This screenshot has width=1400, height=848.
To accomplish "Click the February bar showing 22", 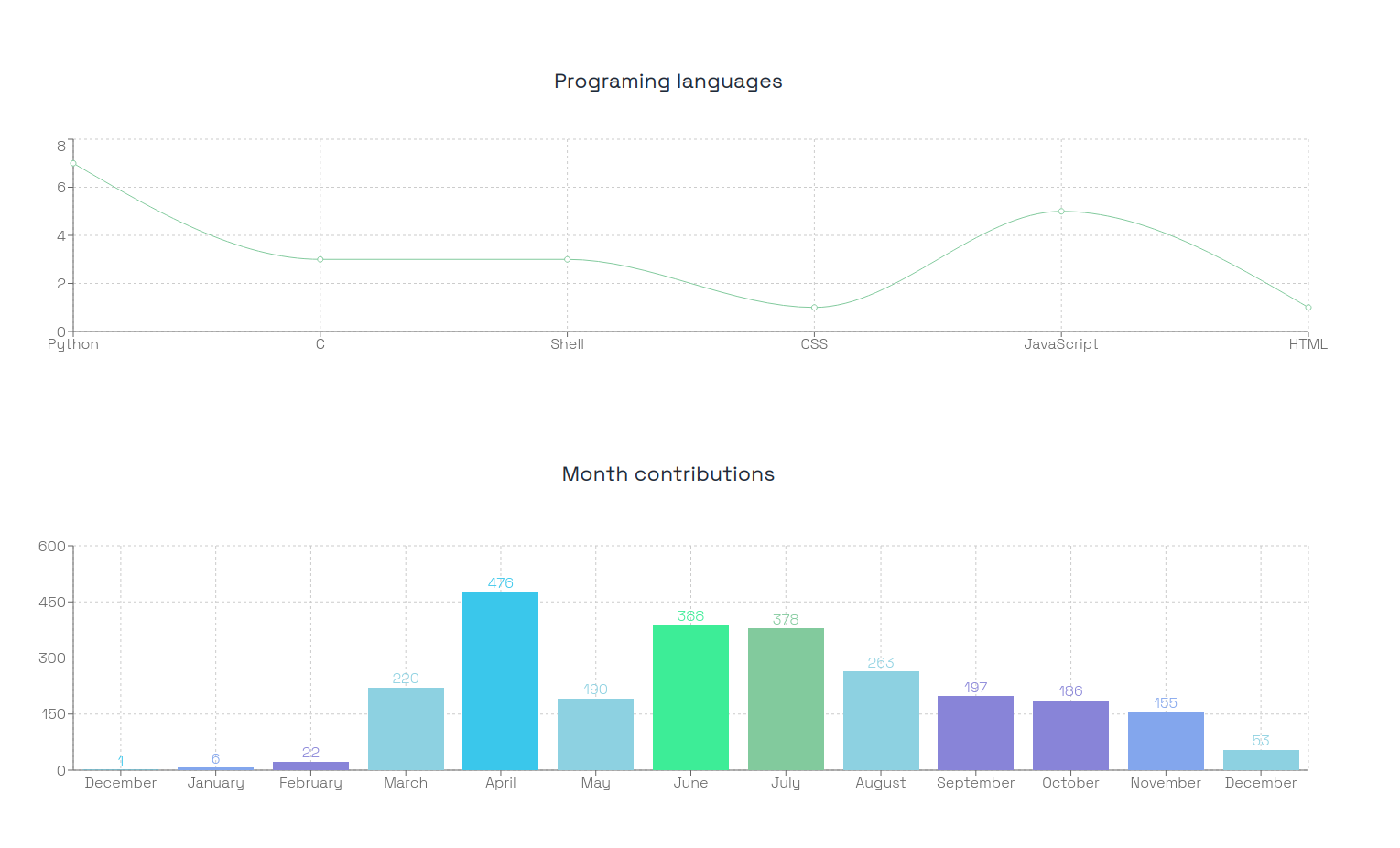I will pyautogui.click(x=310, y=766).
